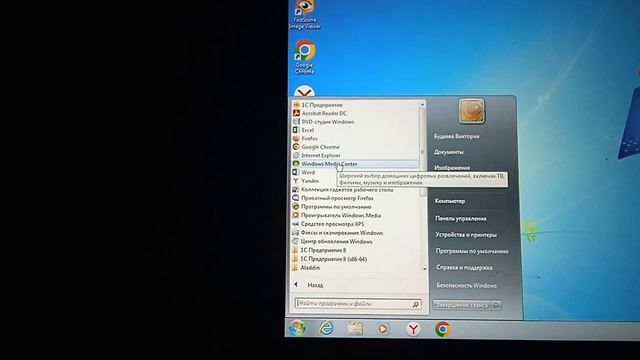Viewport: 640px width, 360px height.
Task: Launch Excel from the program list
Action: pos(303,130)
